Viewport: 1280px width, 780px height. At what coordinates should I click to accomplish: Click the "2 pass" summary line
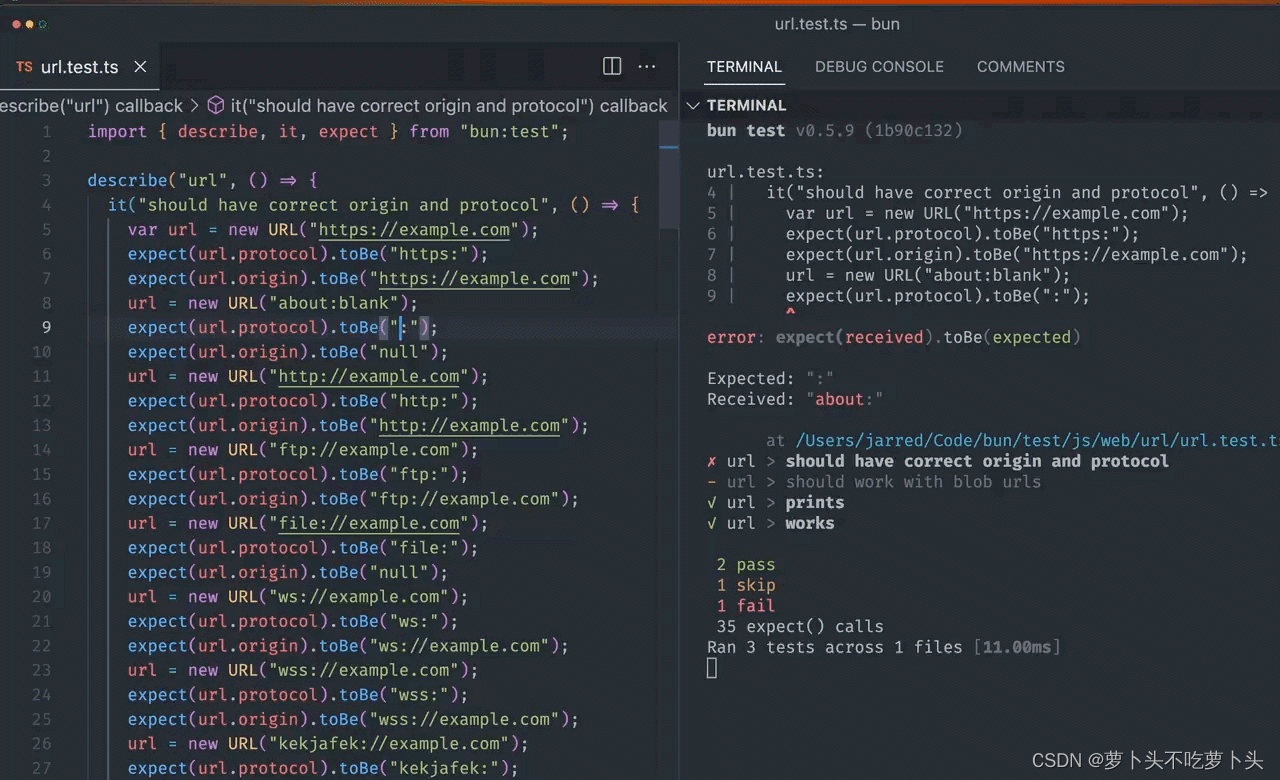click(746, 565)
